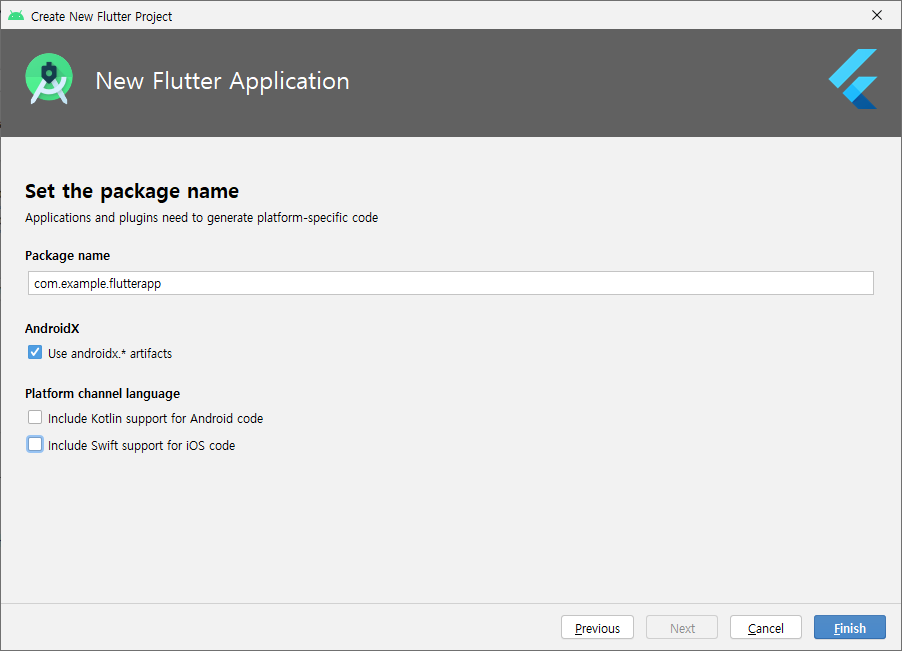Click the disabled Next button
This screenshot has height=651, width=902.
point(682,627)
